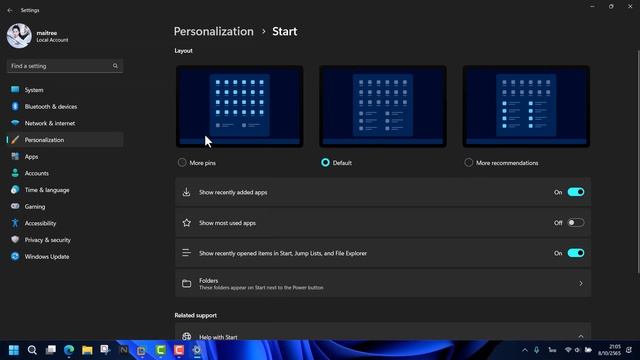Screen dimensions: 640x360
Task: Turn off Show recently added apps
Action: [x=576, y=192]
